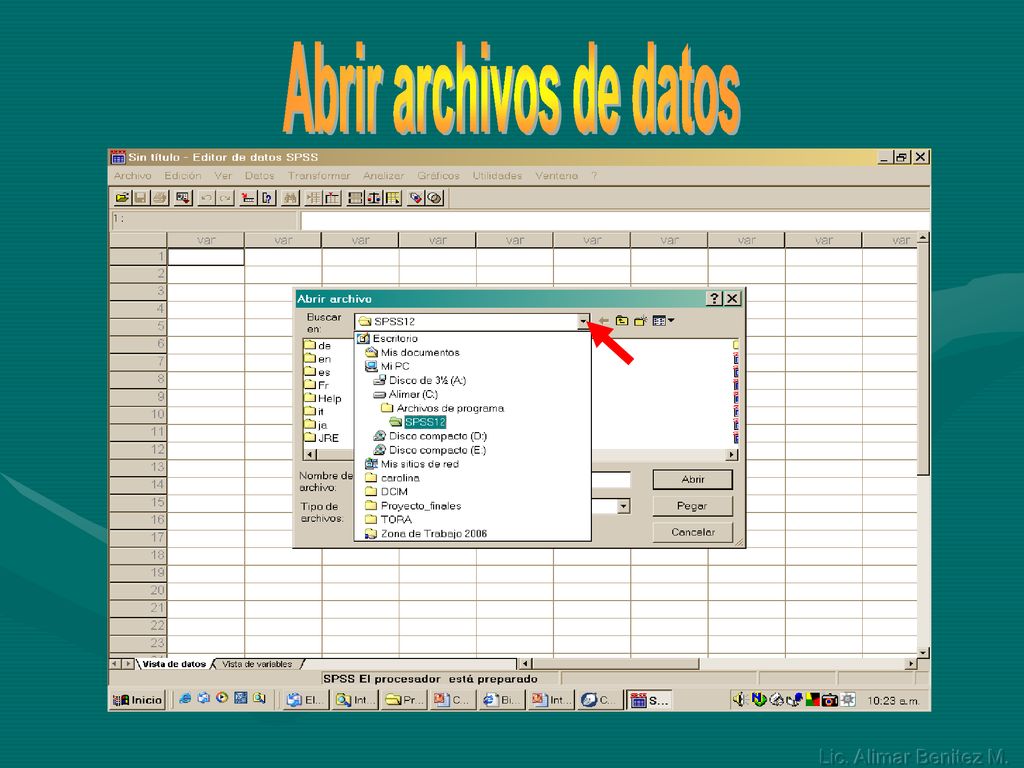Select the Fr folder in file list
The width and height of the screenshot is (1024, 768).
(317, 385)
